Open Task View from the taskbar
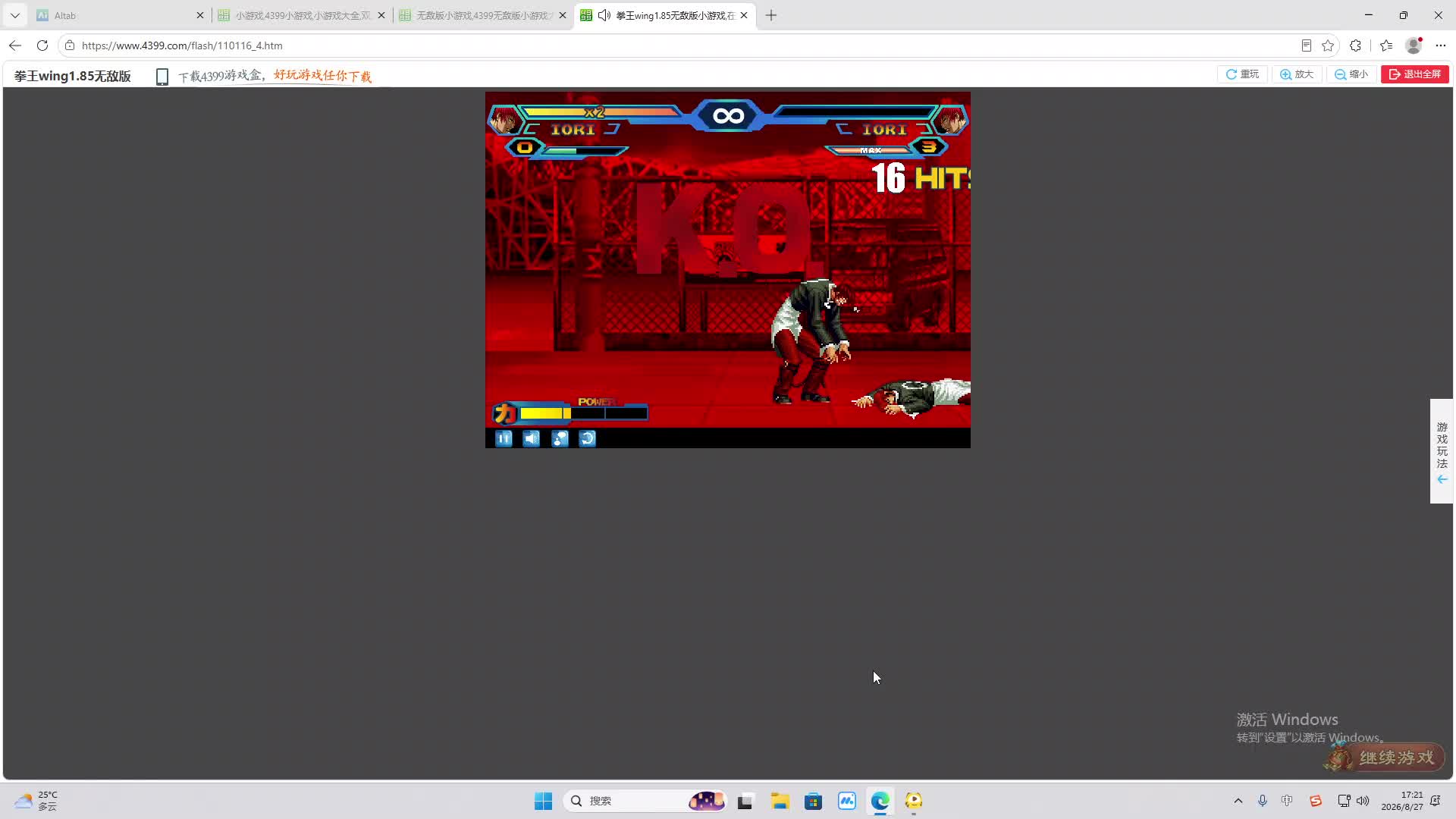The image size is (1456, 819). [x=745, y=801]
